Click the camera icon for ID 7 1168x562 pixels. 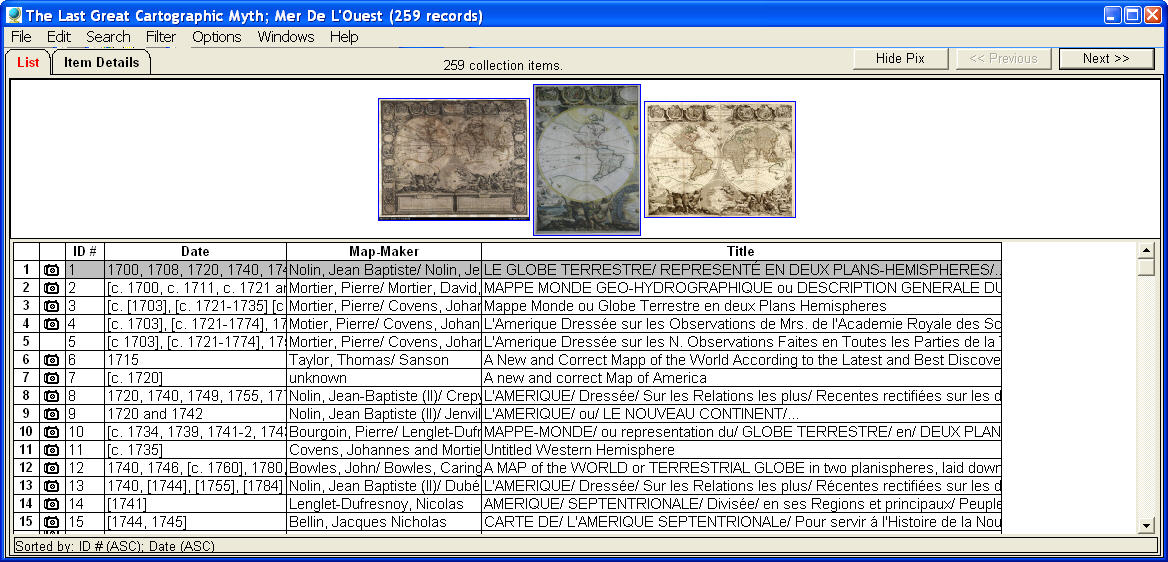click(x=52, y=378)
